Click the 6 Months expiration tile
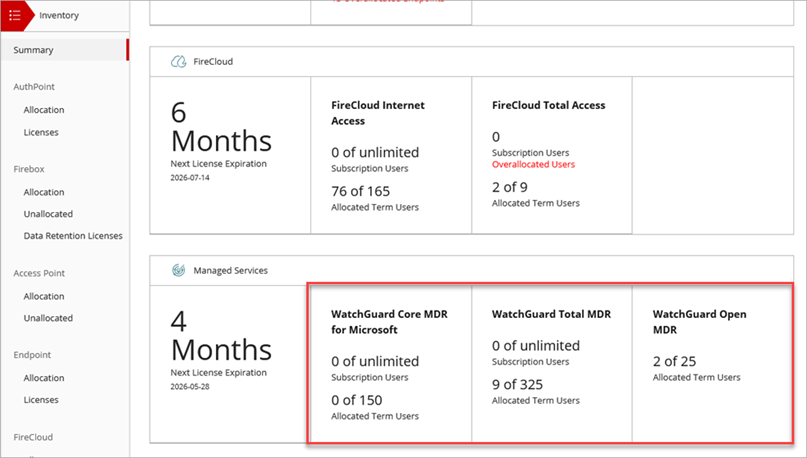This screenshot has width=807, height=458. click(230, 155)
